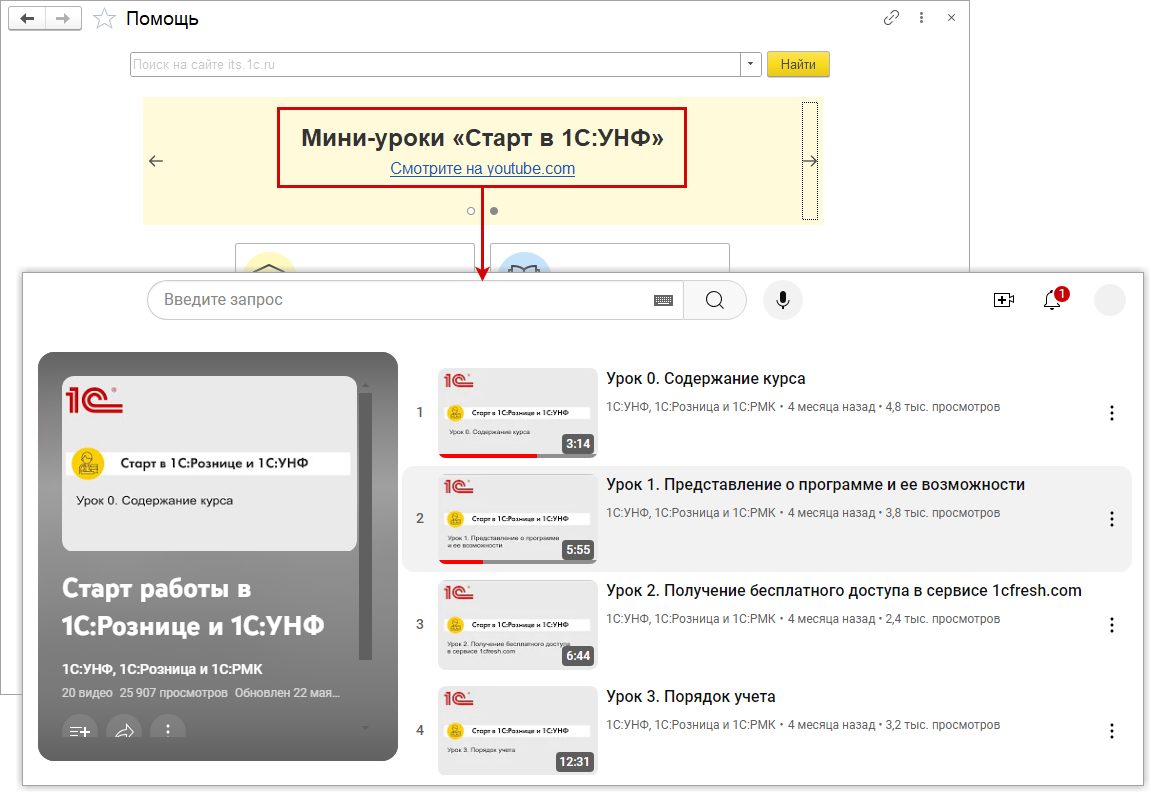Click the Найти button

pos(798,65)
